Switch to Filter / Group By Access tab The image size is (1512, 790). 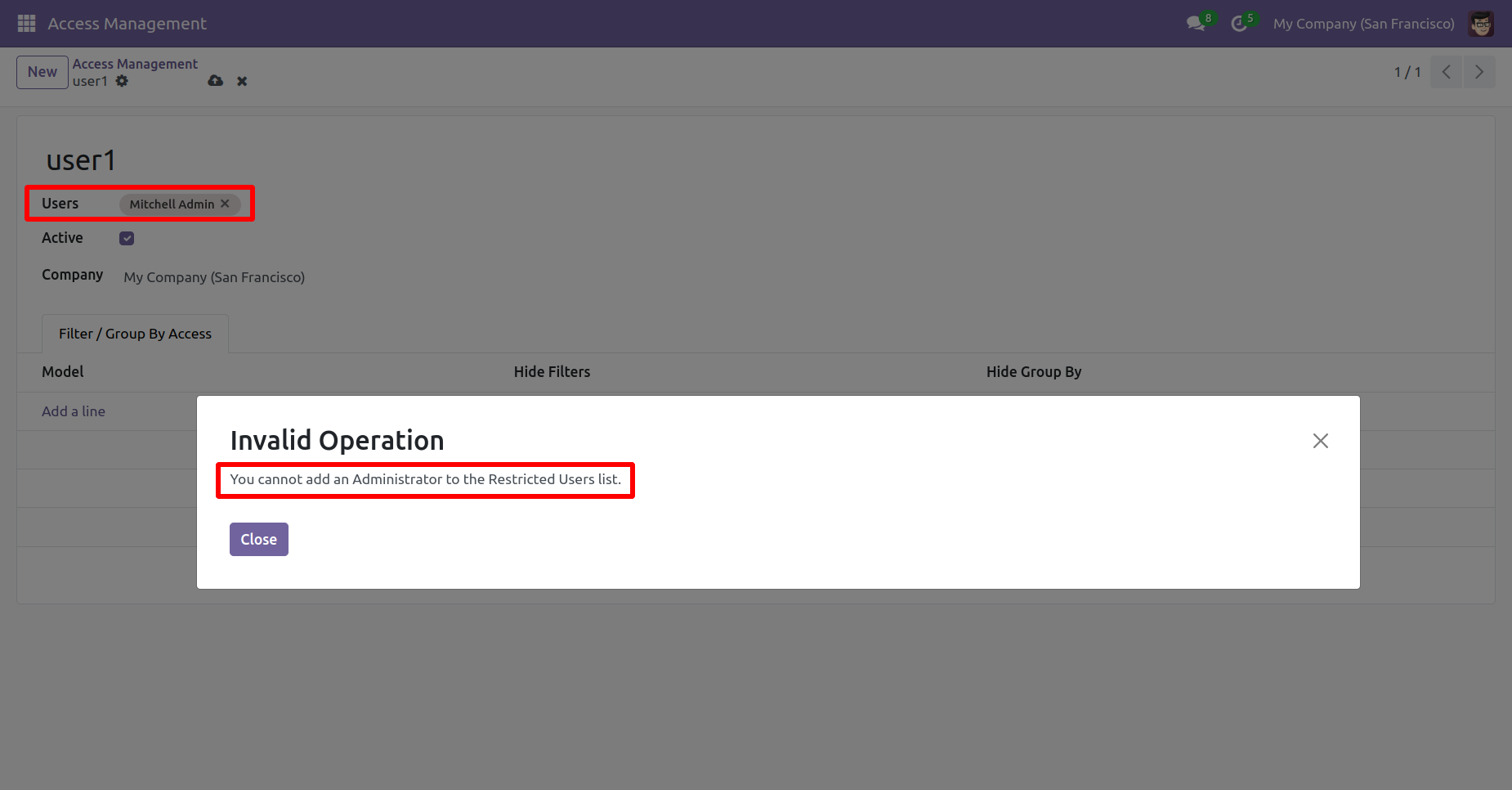point(135,334)
